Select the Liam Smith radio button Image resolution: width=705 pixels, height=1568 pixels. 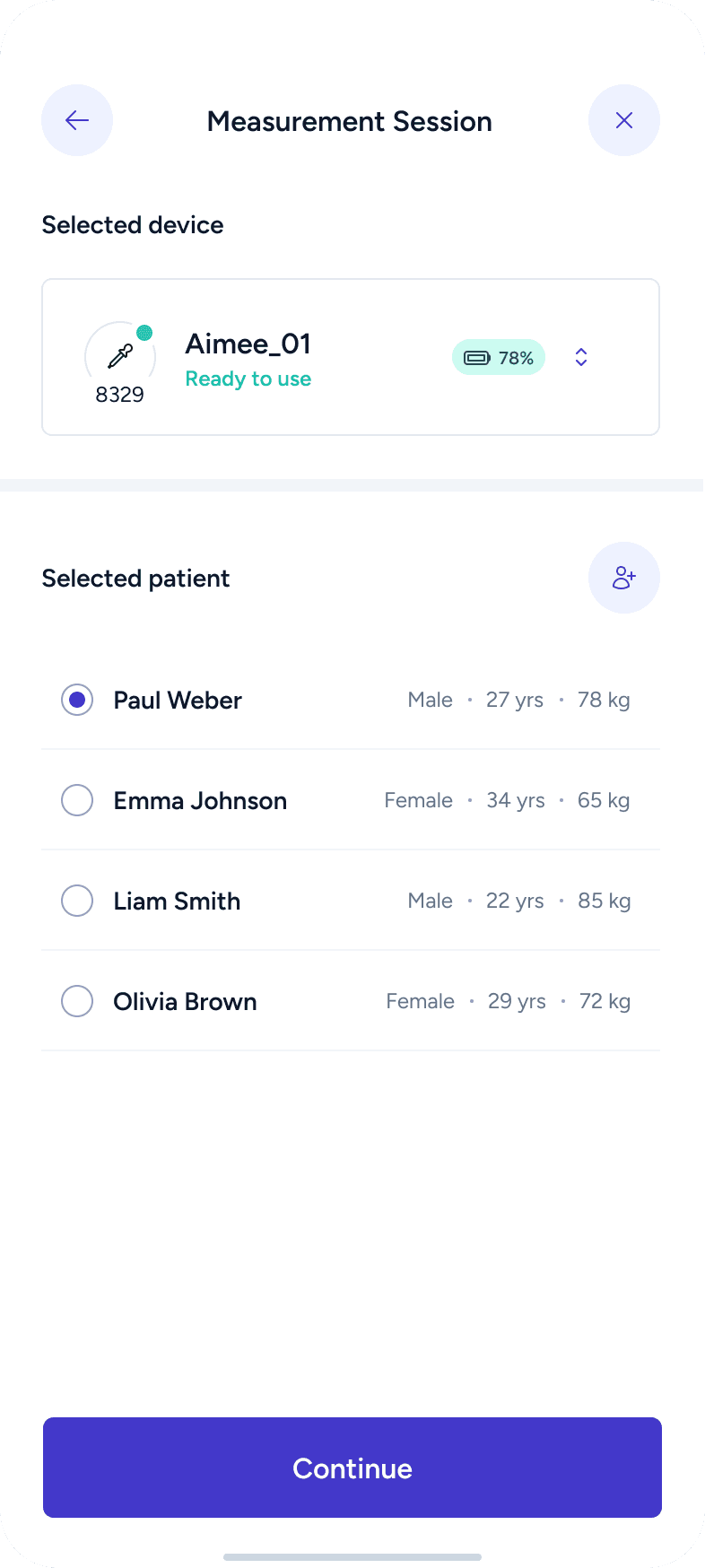[x=77, y=901]
